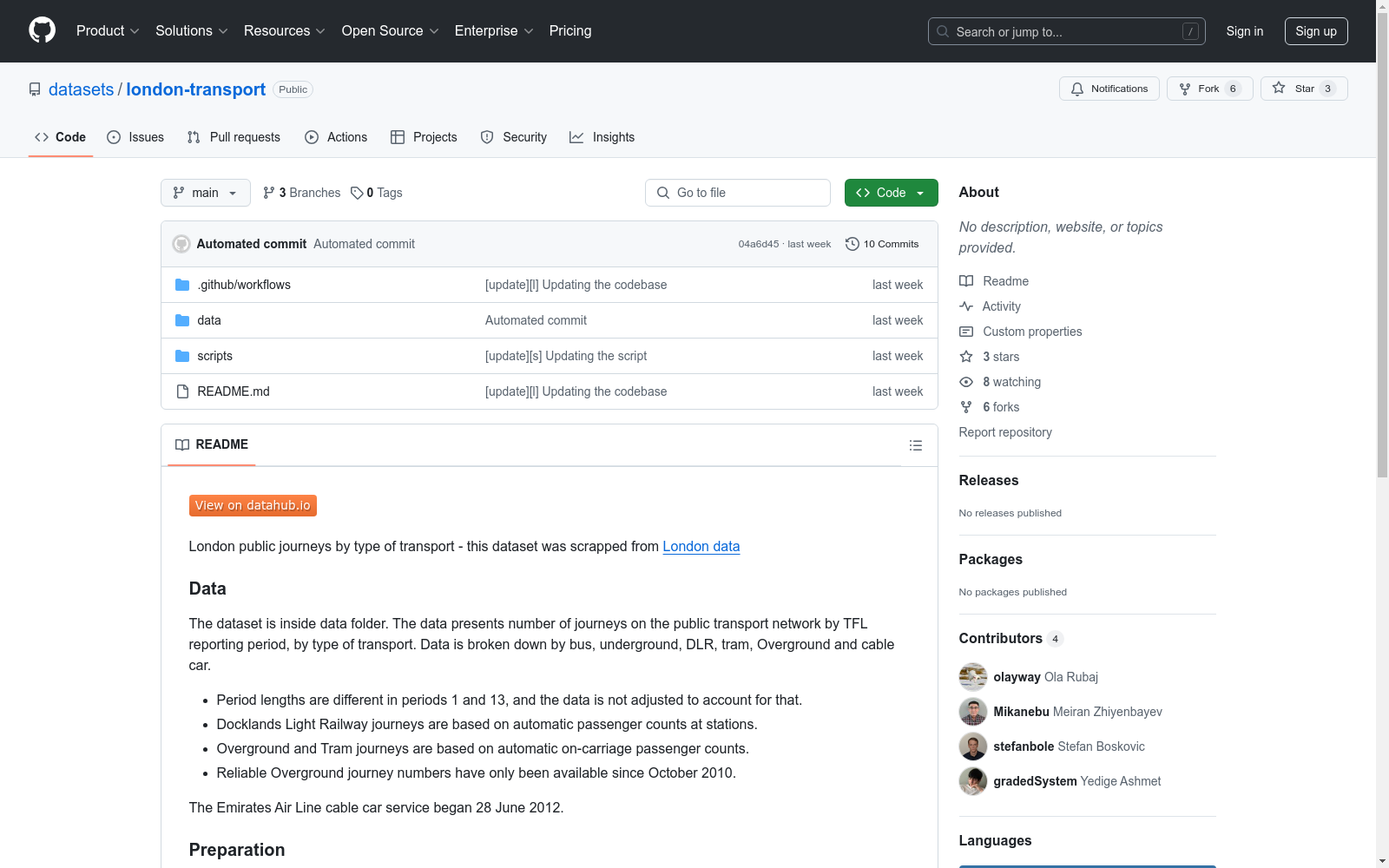Click the .github/workflows folder icon
1389x868 pixels.
[182, 285]
